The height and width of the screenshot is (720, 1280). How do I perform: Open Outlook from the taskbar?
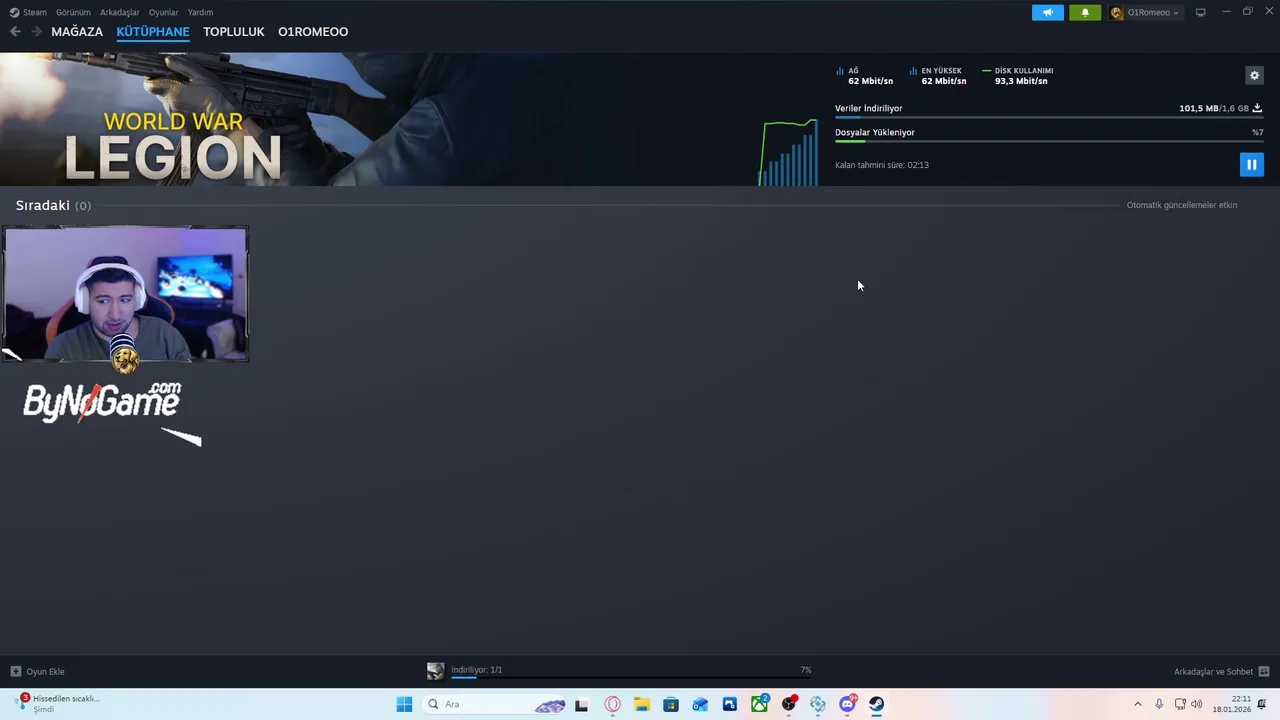[x=700, y=704]
